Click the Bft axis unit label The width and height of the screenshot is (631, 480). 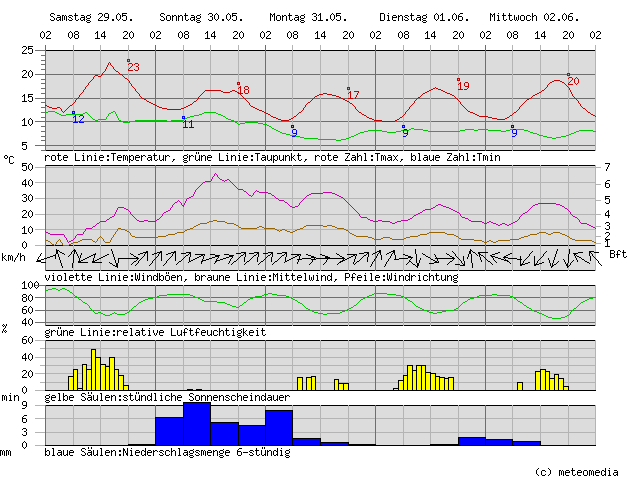coord(617,254)
